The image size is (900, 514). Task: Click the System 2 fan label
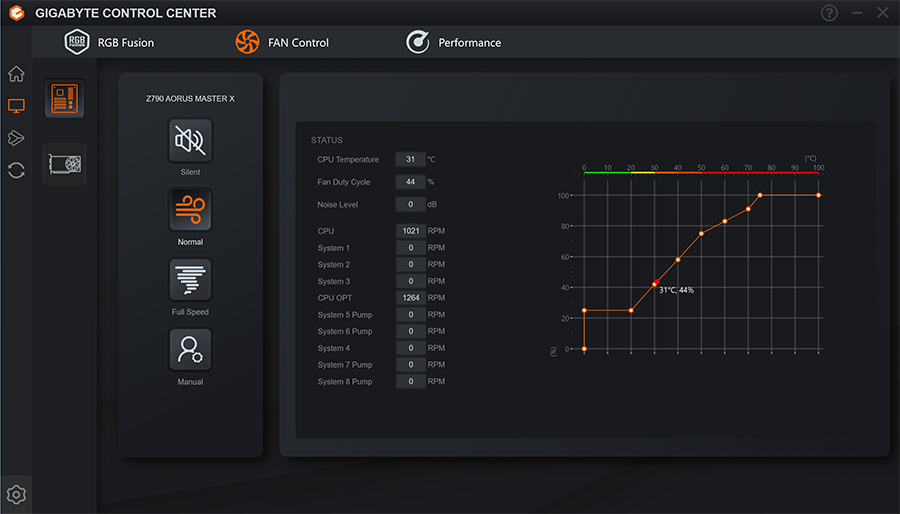(x=333, y=264)
